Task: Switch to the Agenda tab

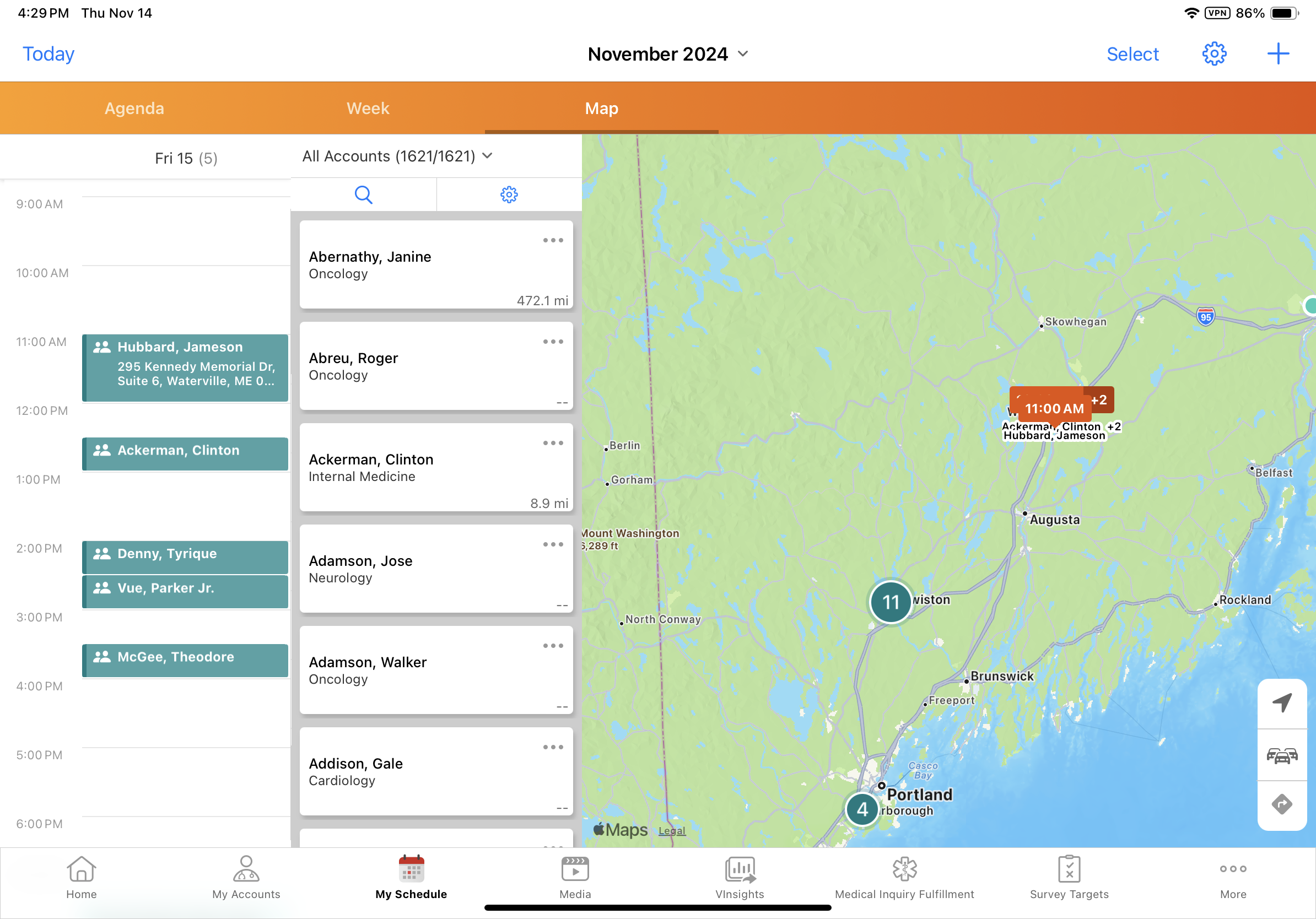Action: (134, 109)
